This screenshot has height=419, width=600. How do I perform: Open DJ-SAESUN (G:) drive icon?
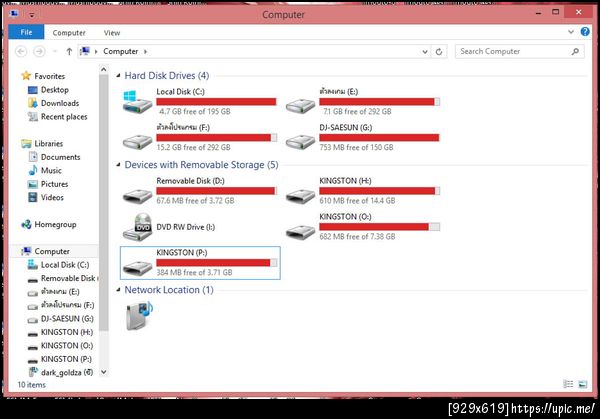pos(300,141)
